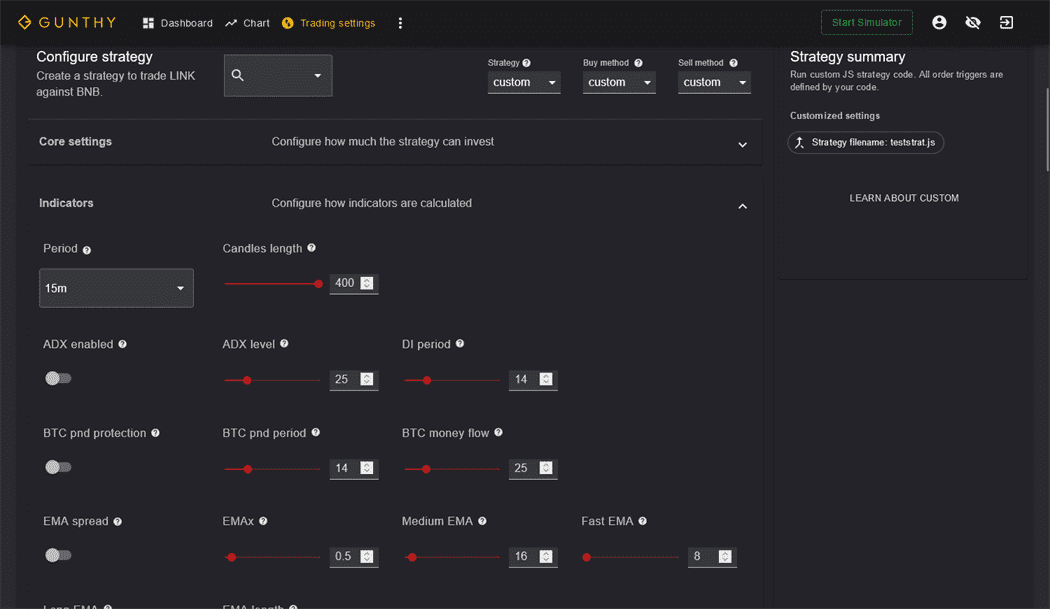
Task: Open the Sell method custom dropdown
Action: click(x=714, y=82)
